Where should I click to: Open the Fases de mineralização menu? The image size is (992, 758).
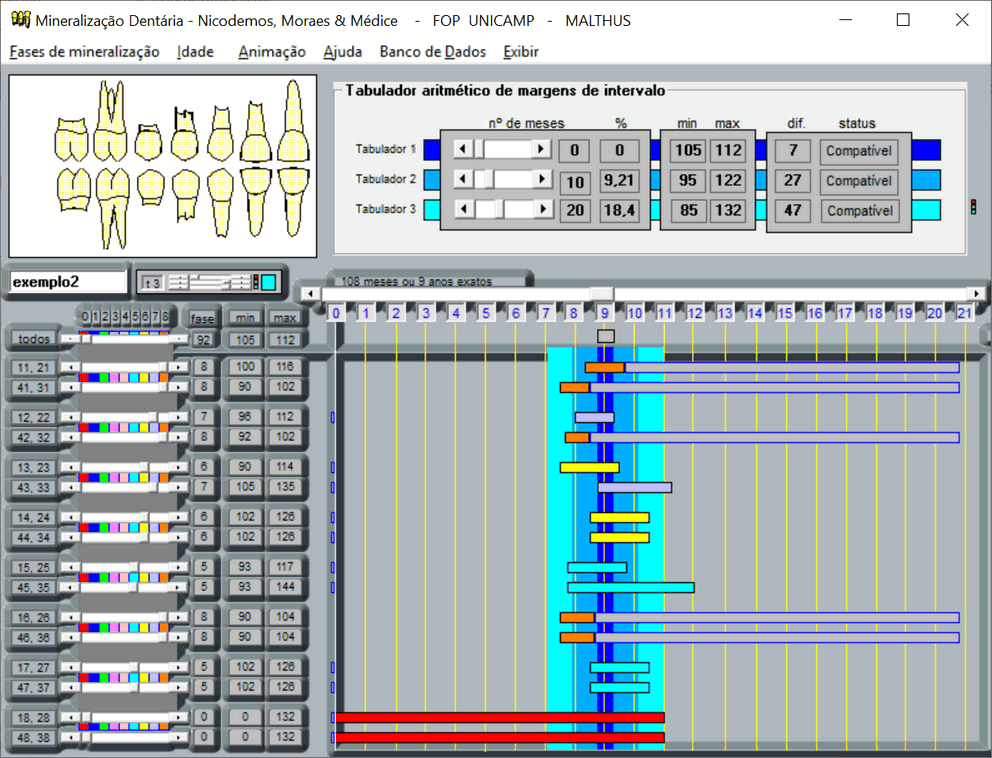[84, 52]
